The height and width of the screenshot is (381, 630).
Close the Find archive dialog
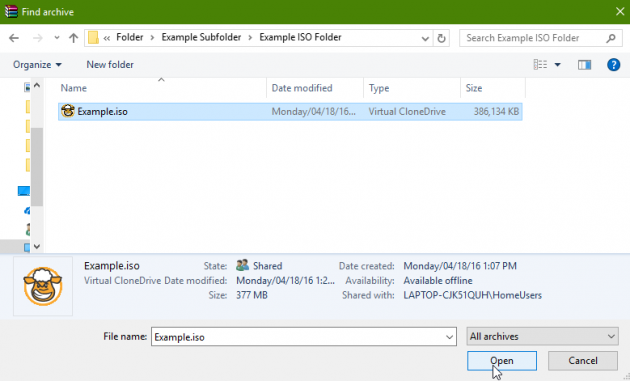click(x=620, y=12)
